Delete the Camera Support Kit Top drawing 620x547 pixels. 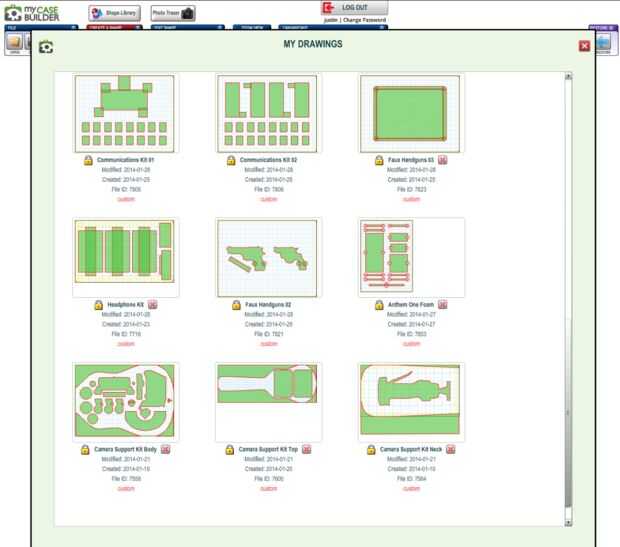pyautogui.click(x=306, y=449)
